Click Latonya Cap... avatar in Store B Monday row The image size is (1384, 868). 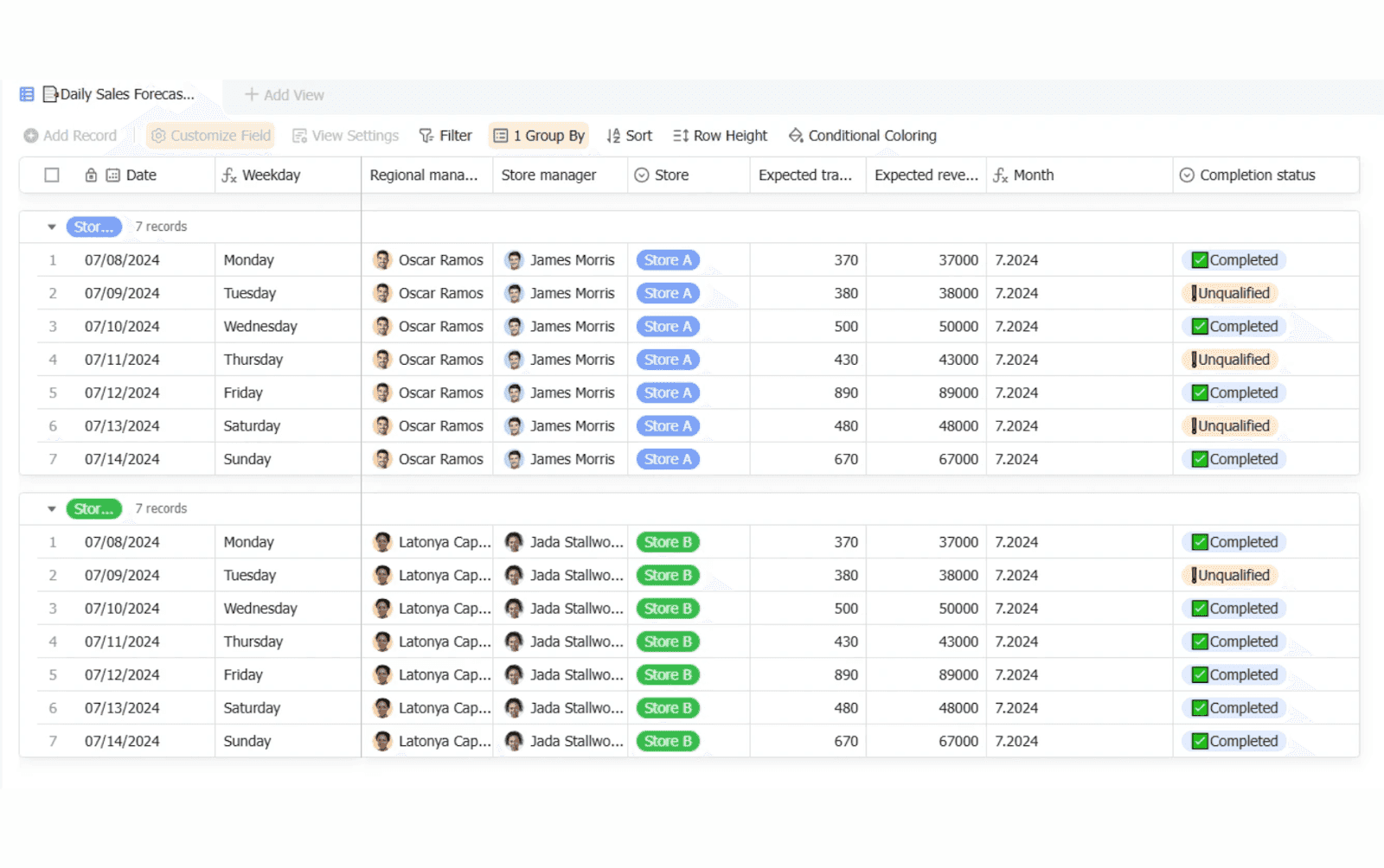point(382,543)
